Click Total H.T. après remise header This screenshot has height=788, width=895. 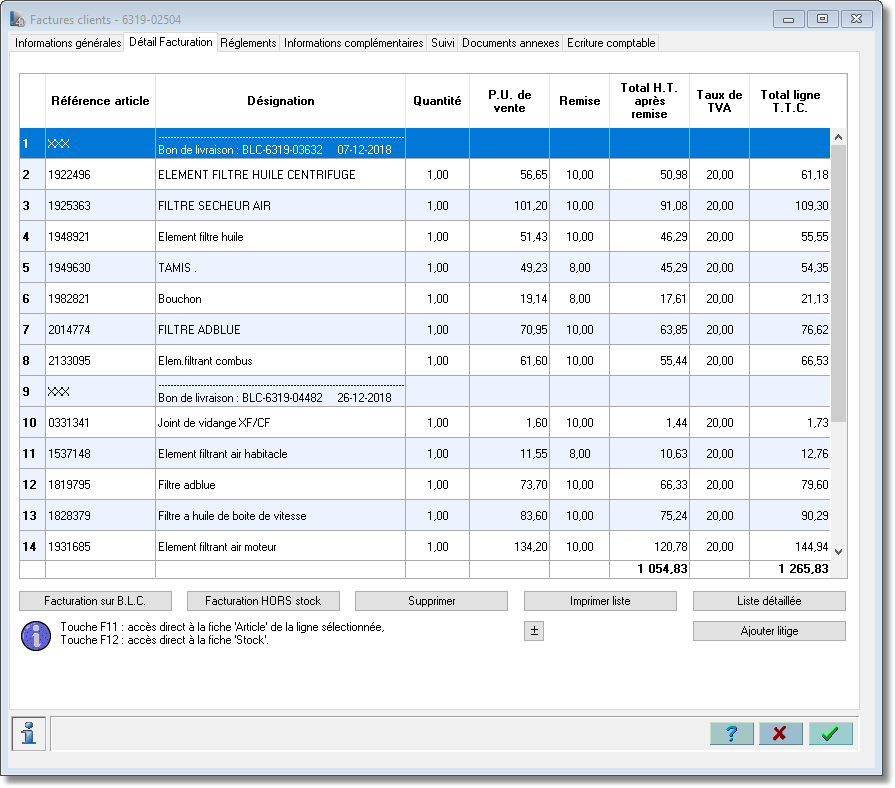point(649,101)
